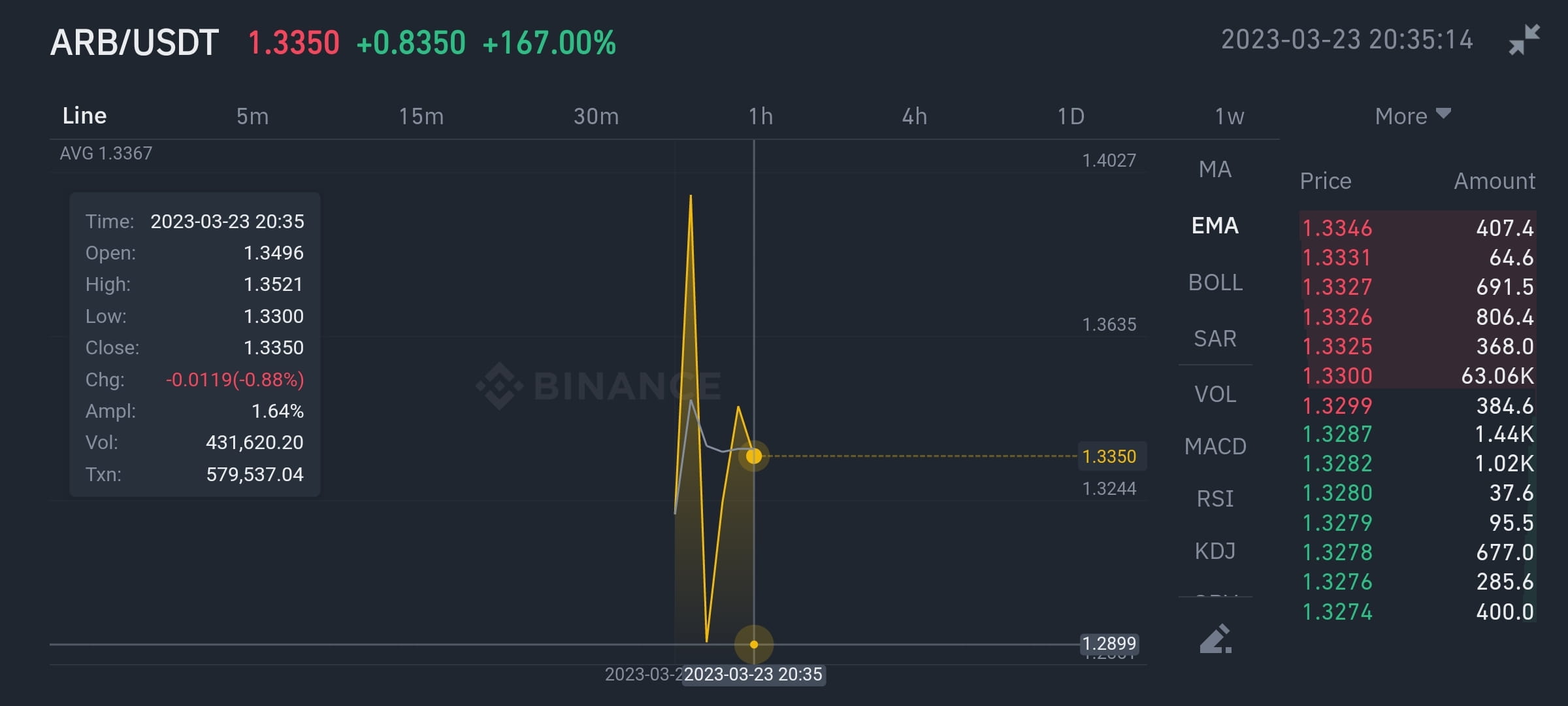Show the VOL indicator

1215,394
